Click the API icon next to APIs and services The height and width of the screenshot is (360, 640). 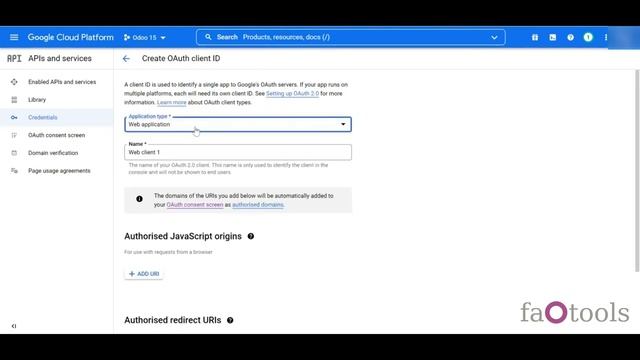[x=14, y=58]
